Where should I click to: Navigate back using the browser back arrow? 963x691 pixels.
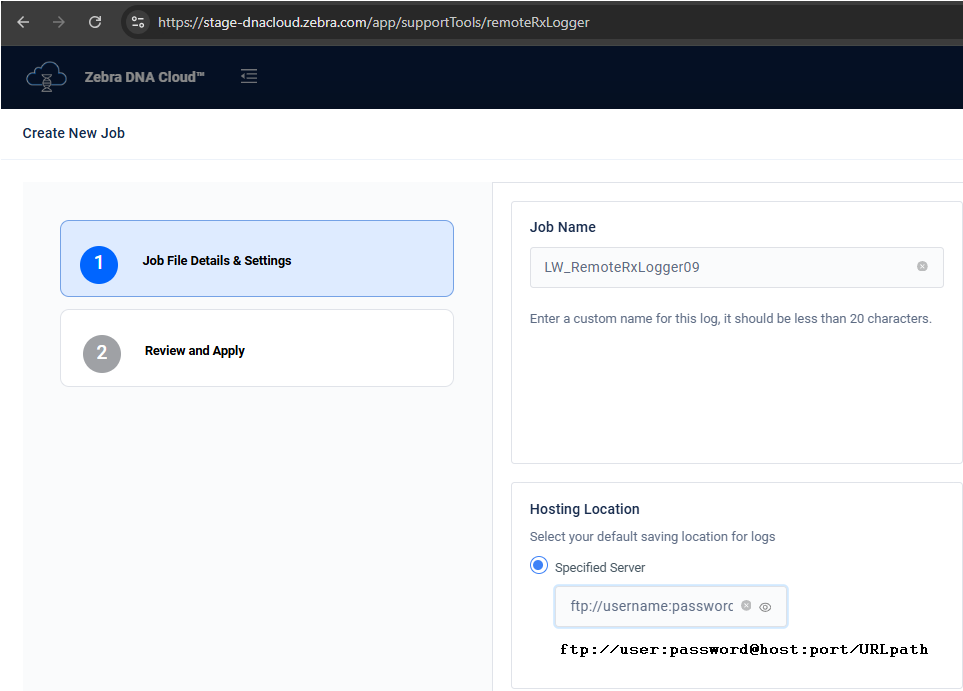tap(23, 21)
